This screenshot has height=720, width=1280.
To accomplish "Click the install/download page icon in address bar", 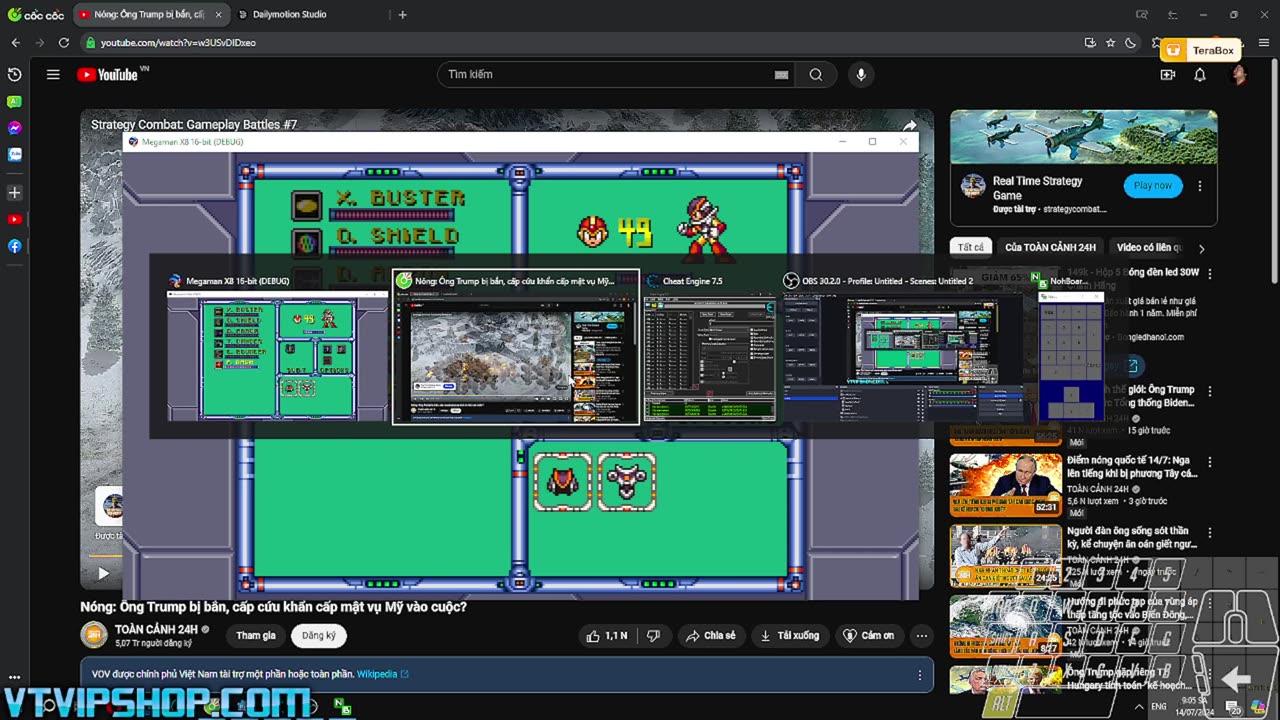I will pos(1090,43).
